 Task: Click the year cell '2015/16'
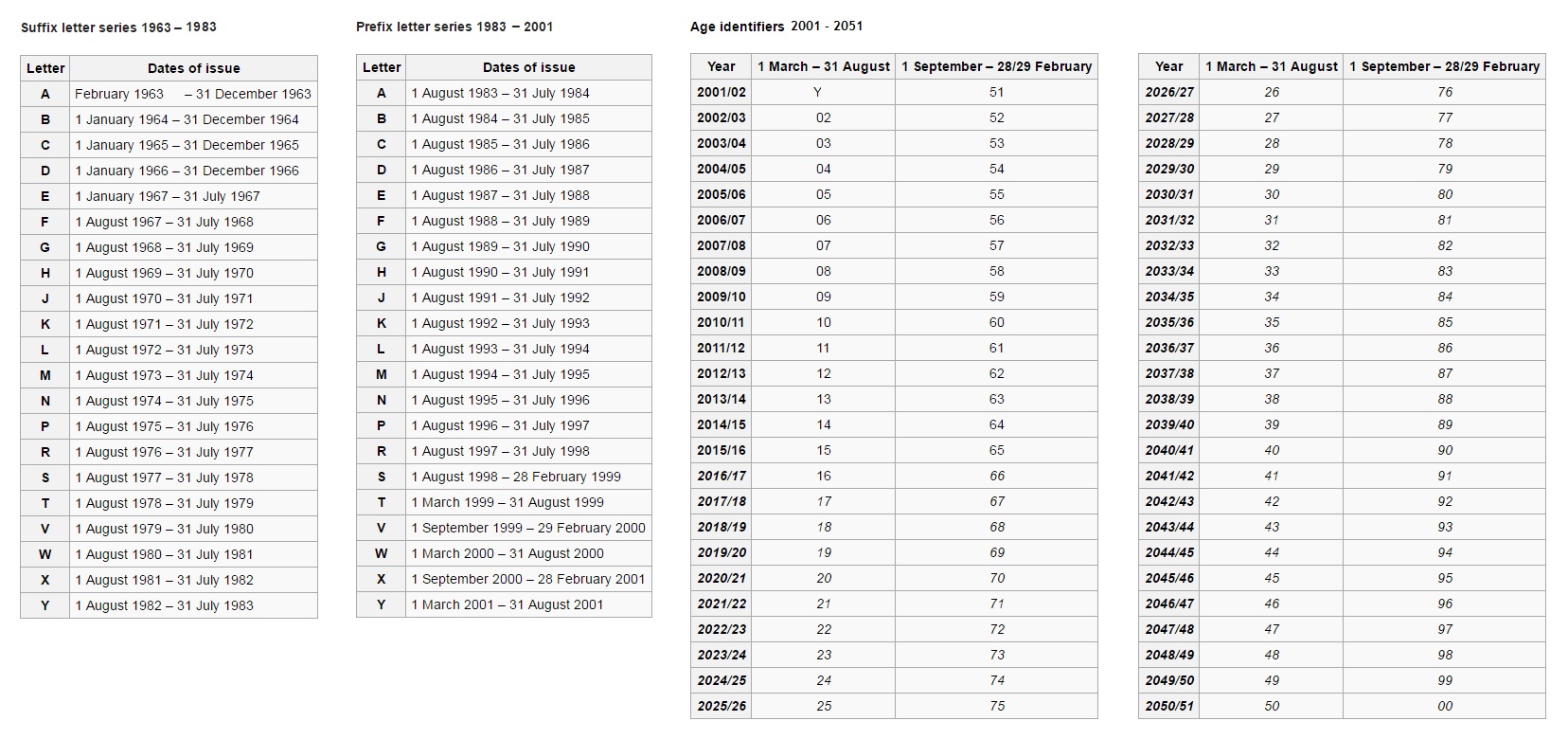(x=722, y=450)
